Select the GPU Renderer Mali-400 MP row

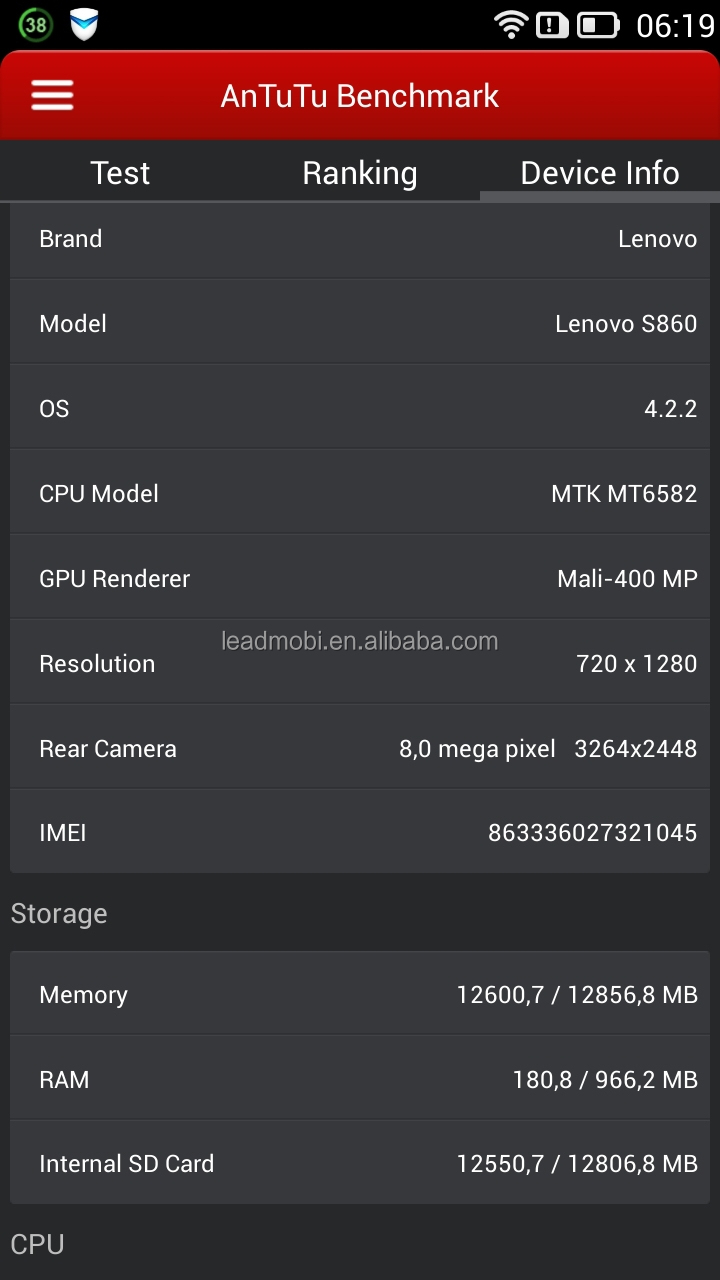360,578
